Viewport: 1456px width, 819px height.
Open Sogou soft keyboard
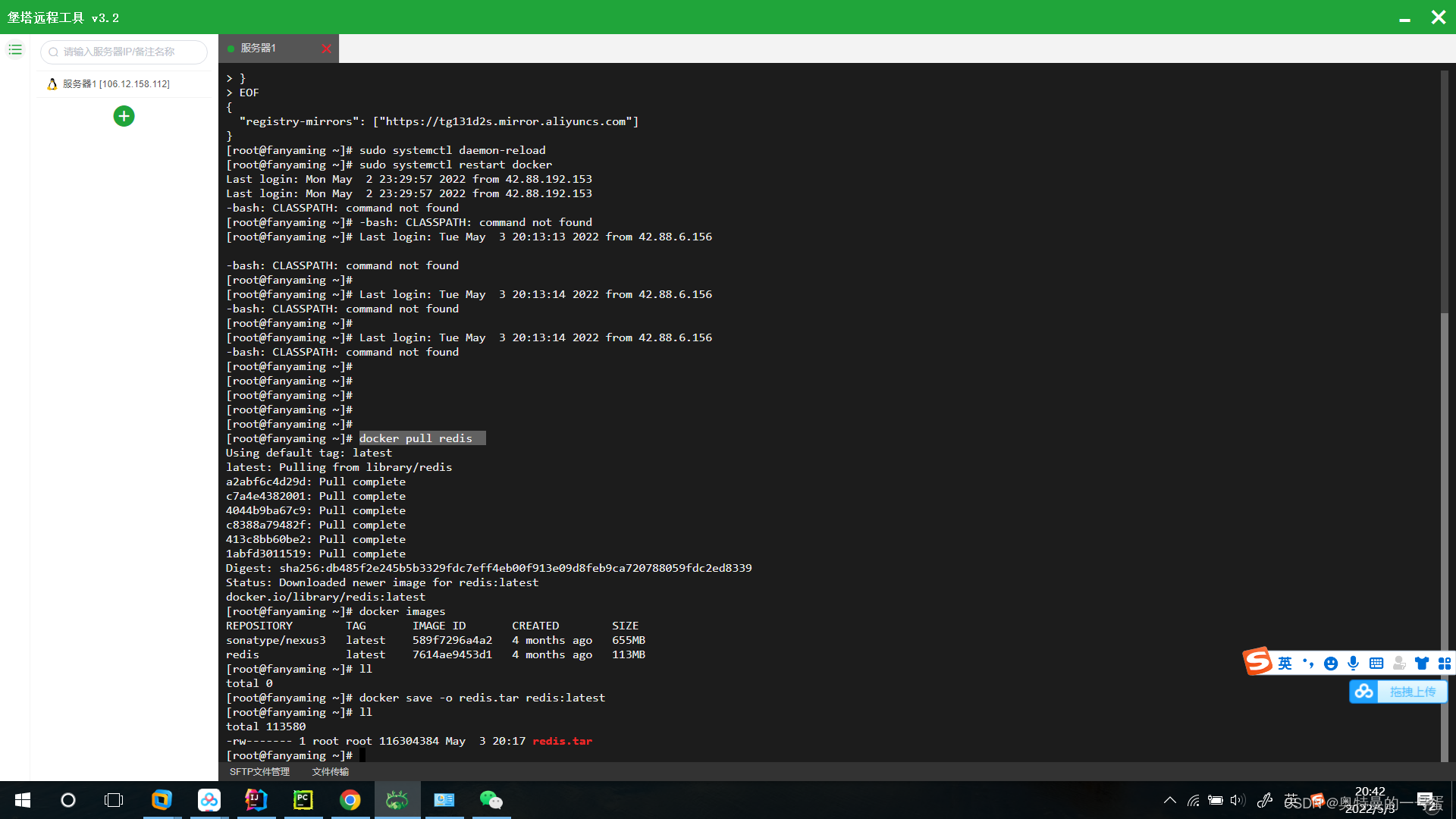pyautogui.click(x=1376, y=664)
